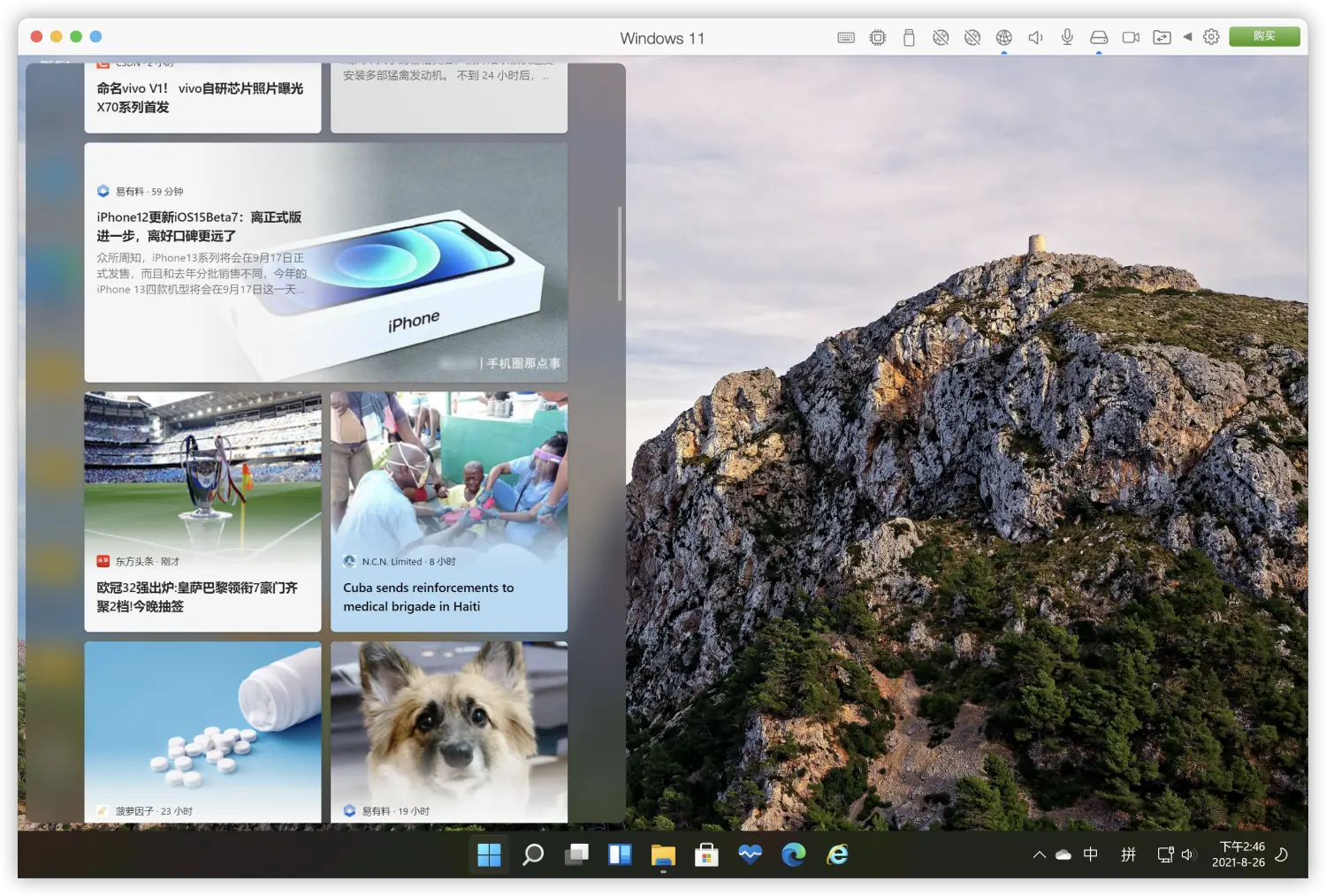Open the USB device icon in Parallels toolbar
Image resolution: width=1326 pixels, height=896 pixels.
[909, 37]
